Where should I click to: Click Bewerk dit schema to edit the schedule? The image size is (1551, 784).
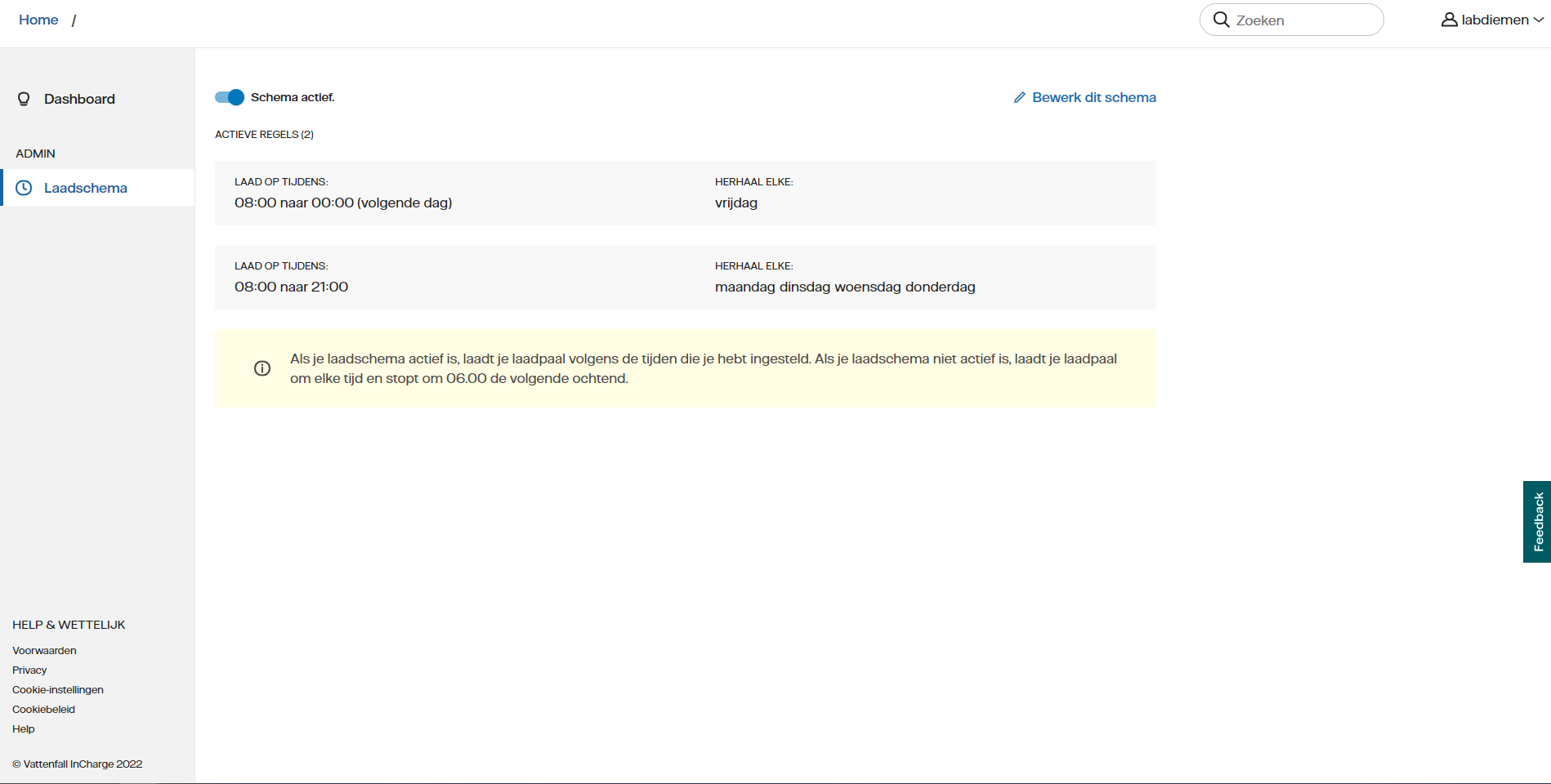point(1093,97)
